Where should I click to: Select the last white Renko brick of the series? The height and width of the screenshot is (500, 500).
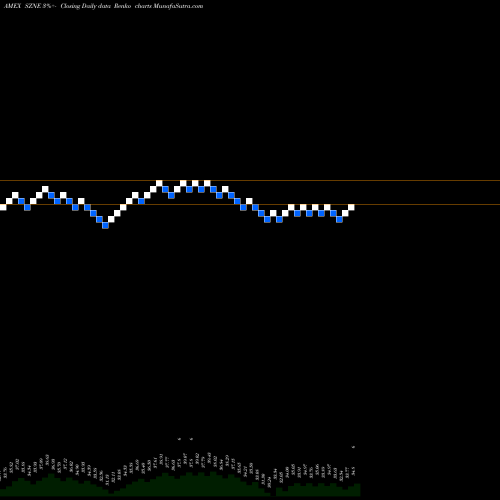pyautogui.click(x=351, y=207)
